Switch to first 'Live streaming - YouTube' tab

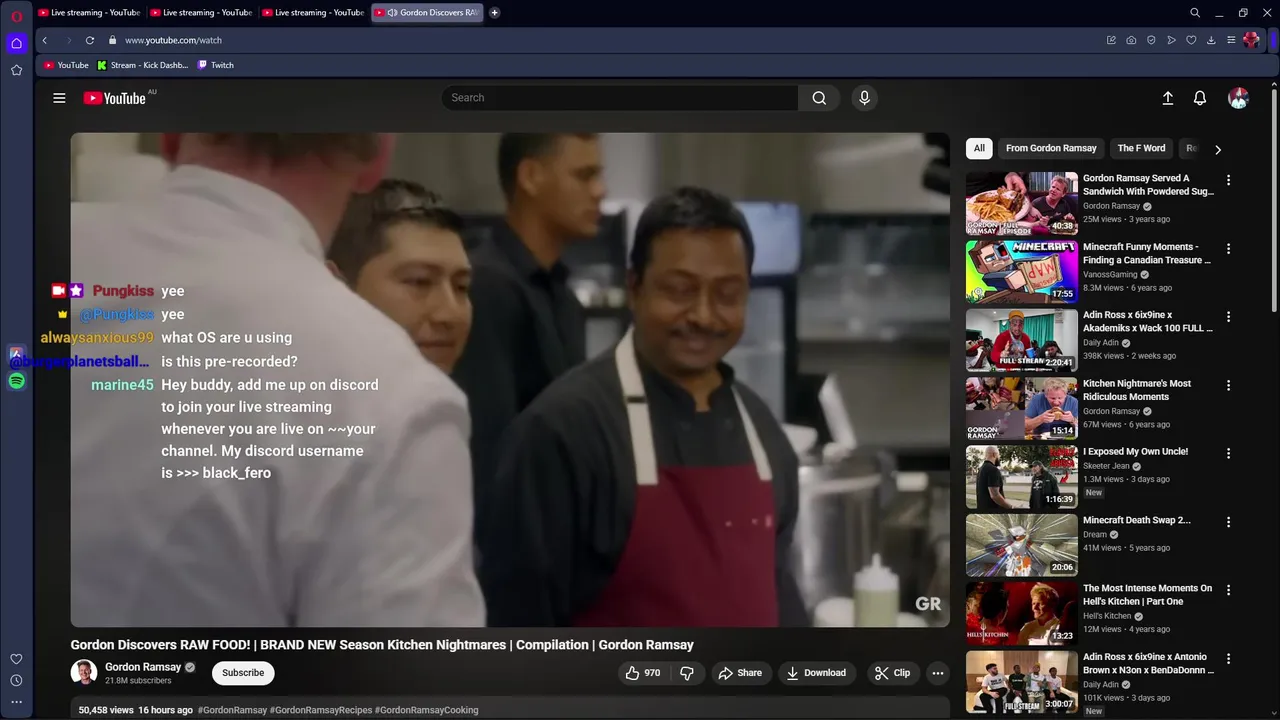coord(90,13)
